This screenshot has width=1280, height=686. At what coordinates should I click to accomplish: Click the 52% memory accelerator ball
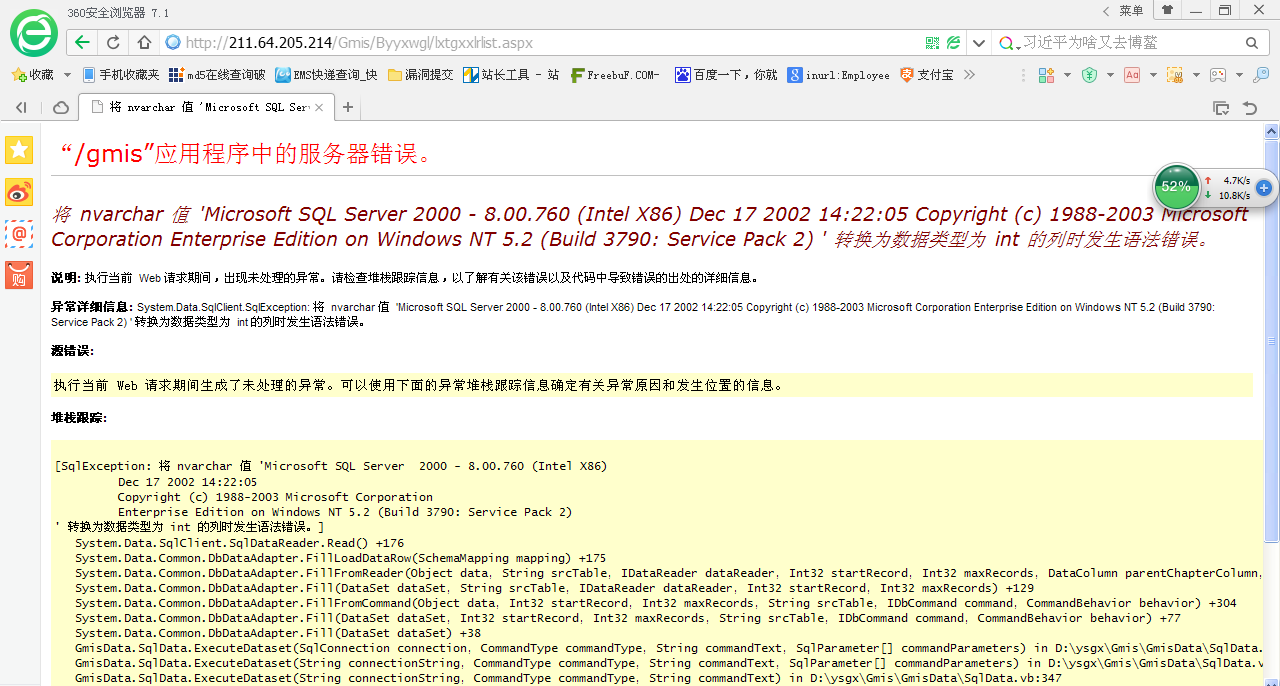1176,187
